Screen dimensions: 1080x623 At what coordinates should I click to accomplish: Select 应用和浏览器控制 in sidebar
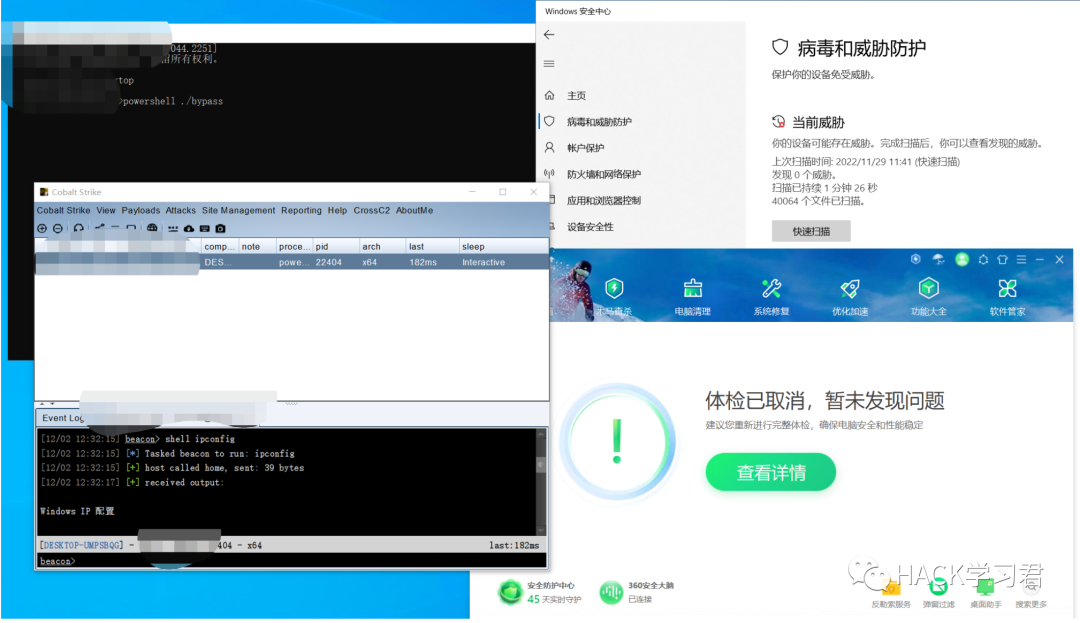tap(603, 200)
